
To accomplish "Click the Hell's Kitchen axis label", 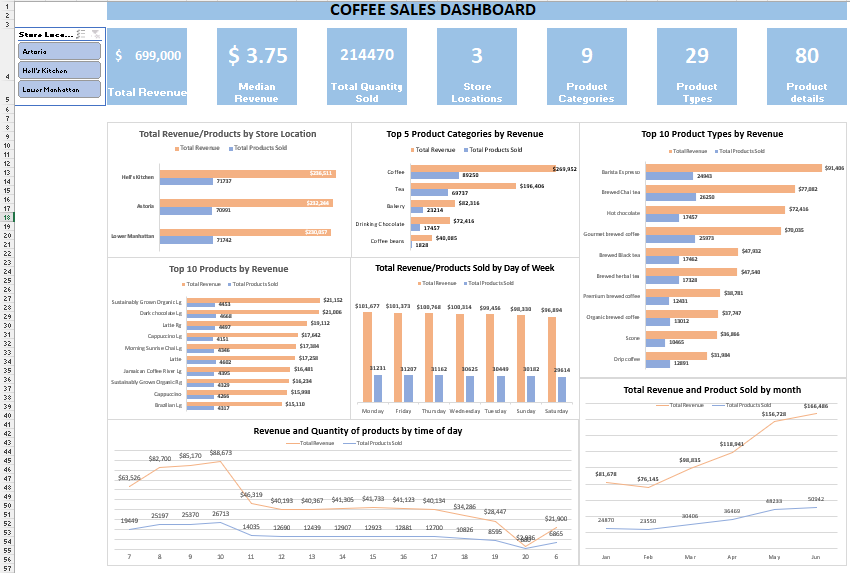I will click(138, 177).
